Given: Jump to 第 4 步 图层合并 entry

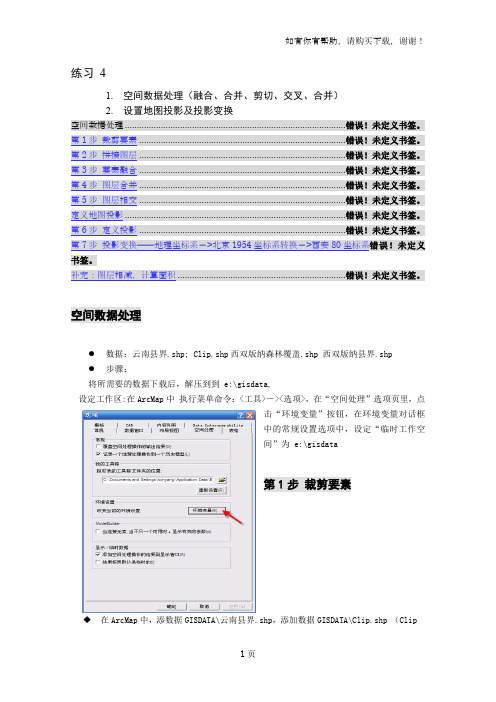Looking at the screenshot, I should 104,185.
